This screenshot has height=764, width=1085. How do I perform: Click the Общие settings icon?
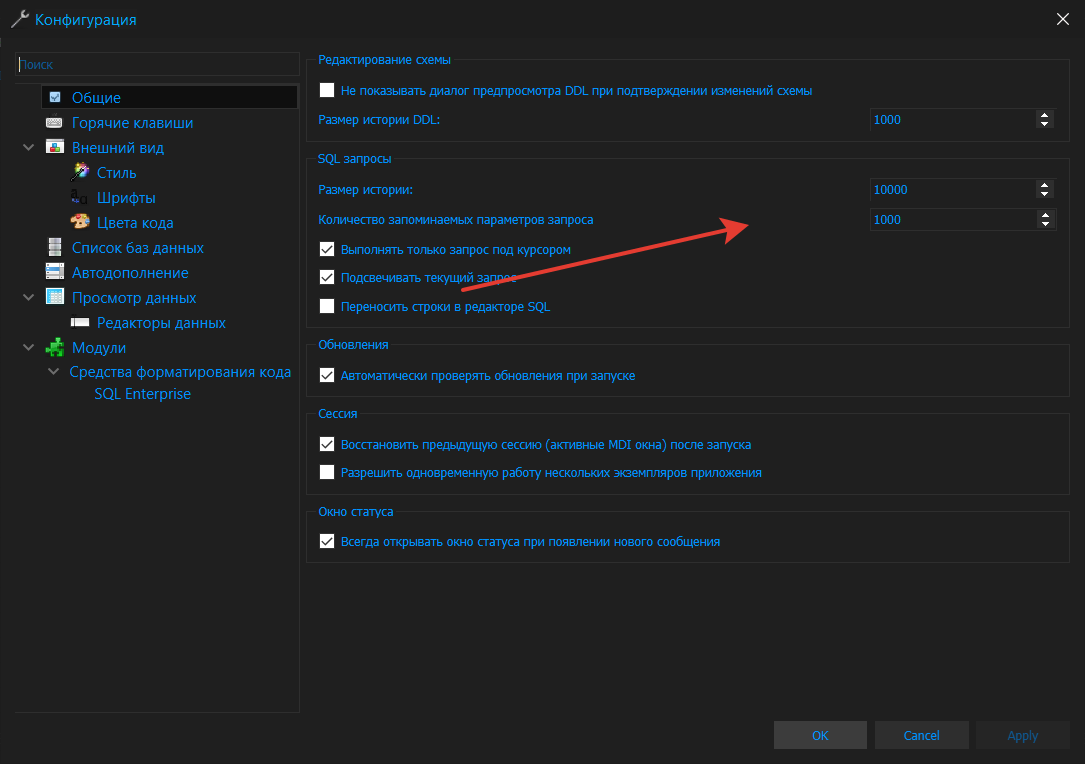(55, 98)
